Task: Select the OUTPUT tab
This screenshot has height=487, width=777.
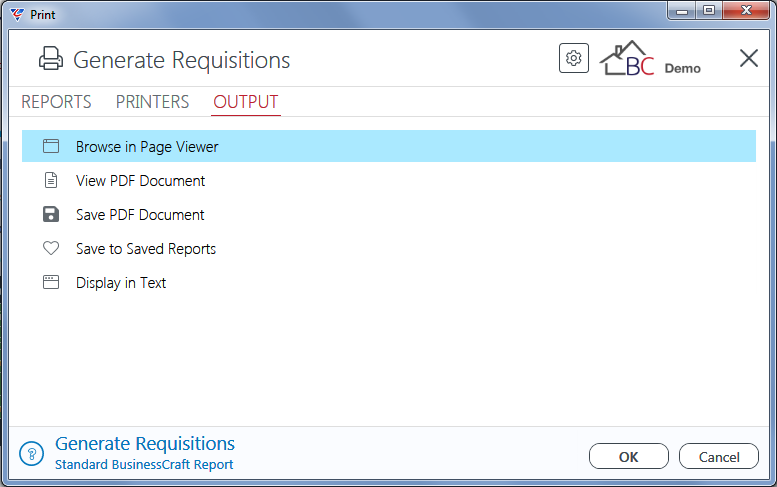Action: pos(246,102)
